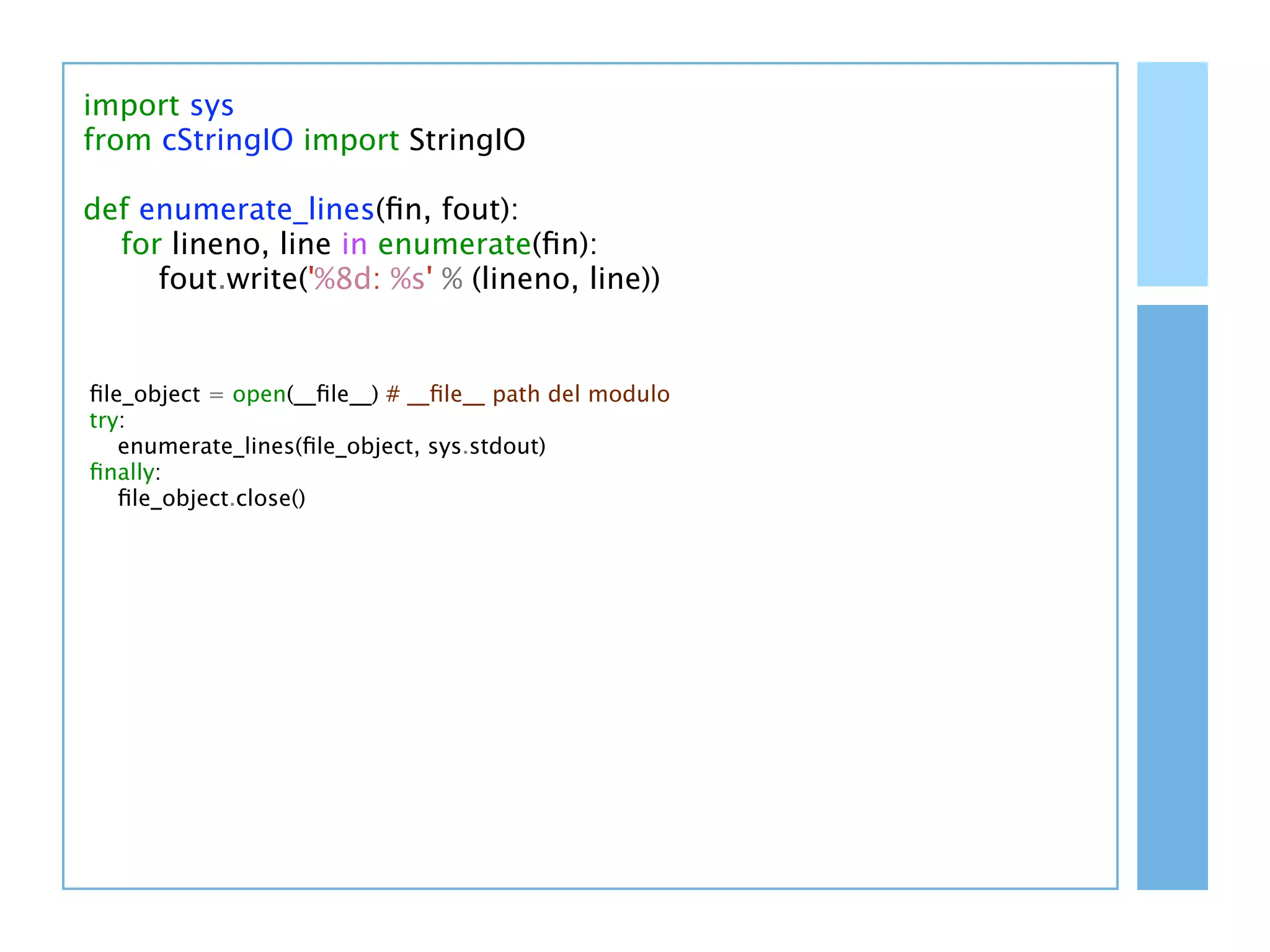Click the fout.write('%8d: %s' ...) line
This screenshot has width=1270, height=952.
409,280
